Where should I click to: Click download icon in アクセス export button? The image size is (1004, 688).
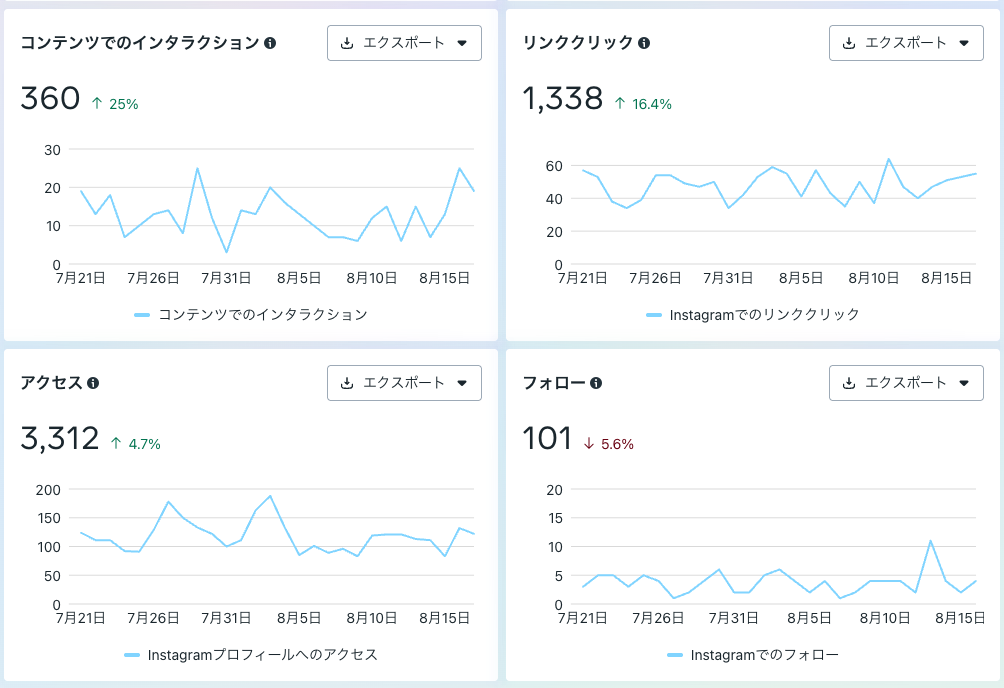(348, 383)
